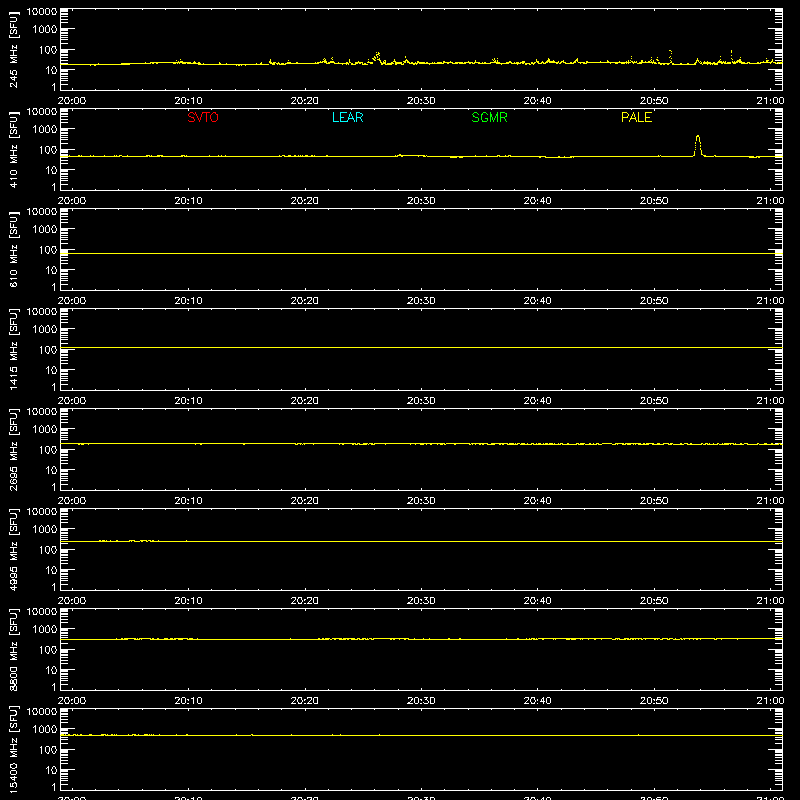
Task: Click 20:20 label under the 410 MHz plot
Action: pos(305,201)
